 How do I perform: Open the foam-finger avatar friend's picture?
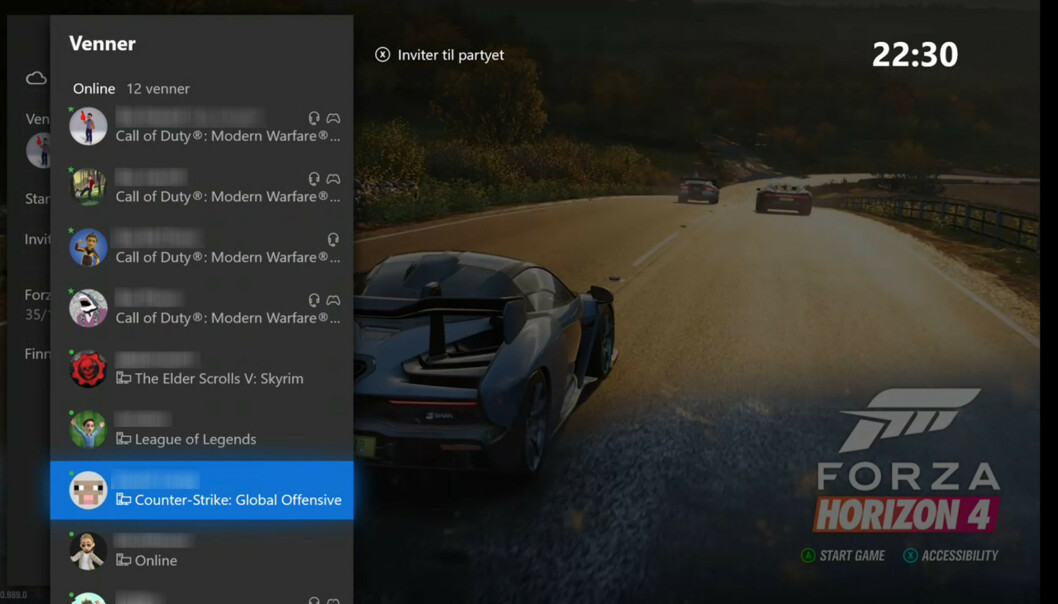point(88,126)
